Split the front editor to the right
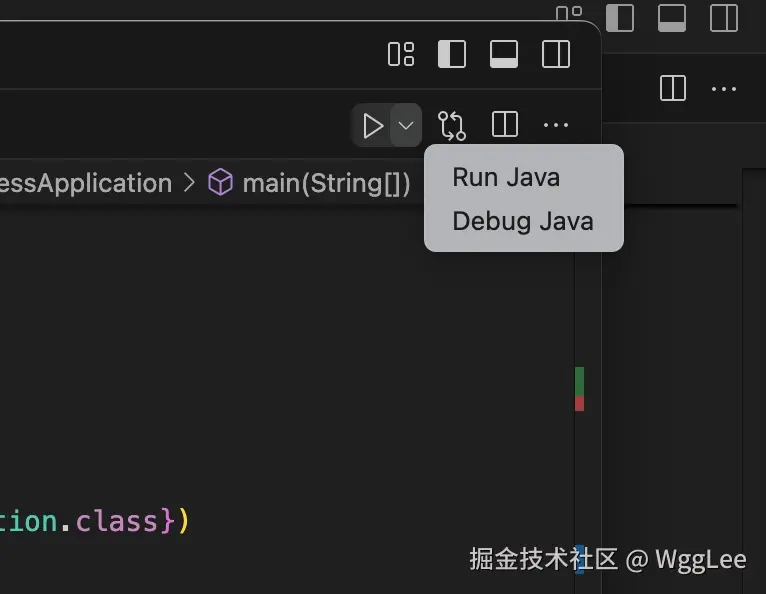The image size is (766, 594). tap(505, 125)
